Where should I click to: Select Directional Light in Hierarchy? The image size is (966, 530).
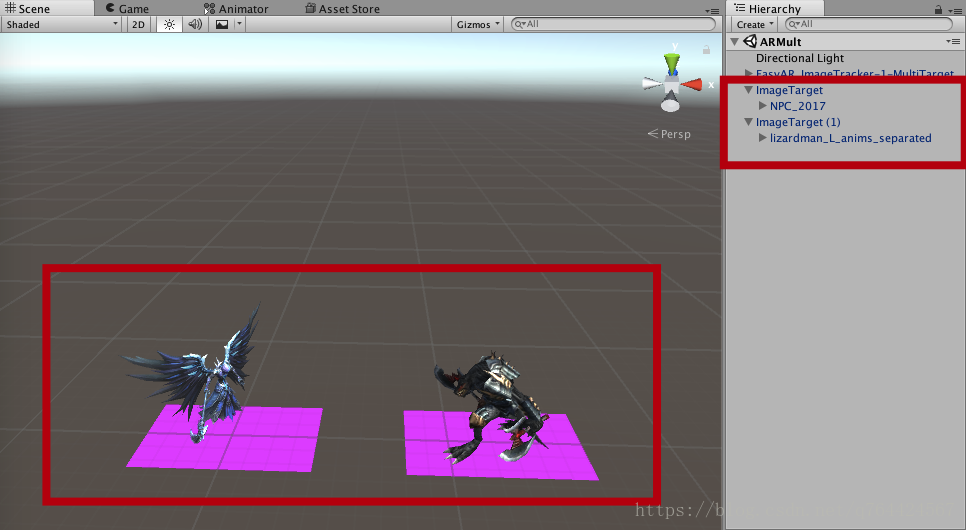tap(800, 58)
